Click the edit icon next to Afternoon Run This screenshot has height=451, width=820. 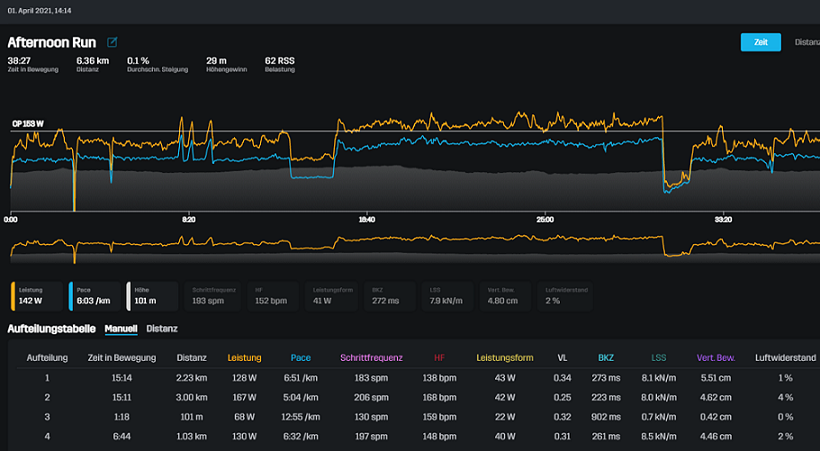(112, 42)
